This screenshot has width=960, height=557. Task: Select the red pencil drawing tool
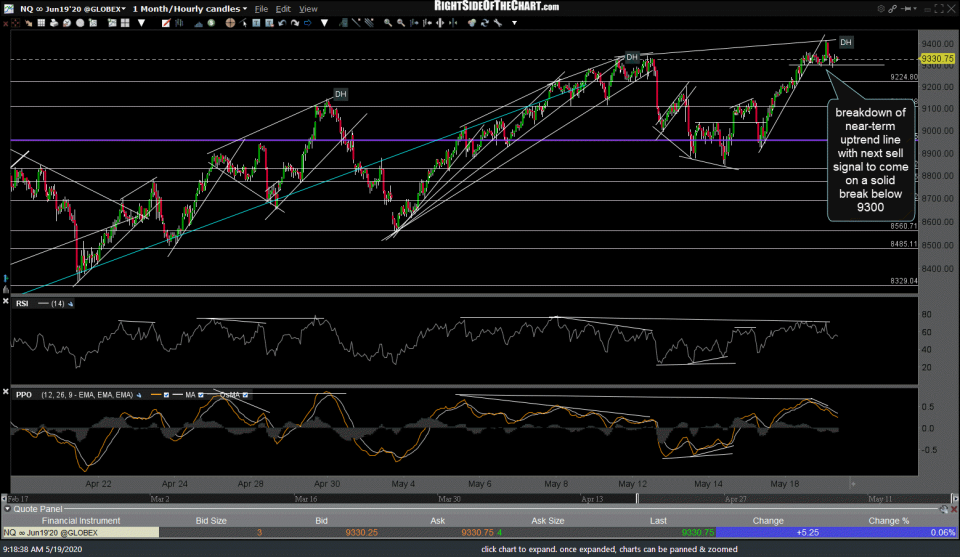pos(166,23)
